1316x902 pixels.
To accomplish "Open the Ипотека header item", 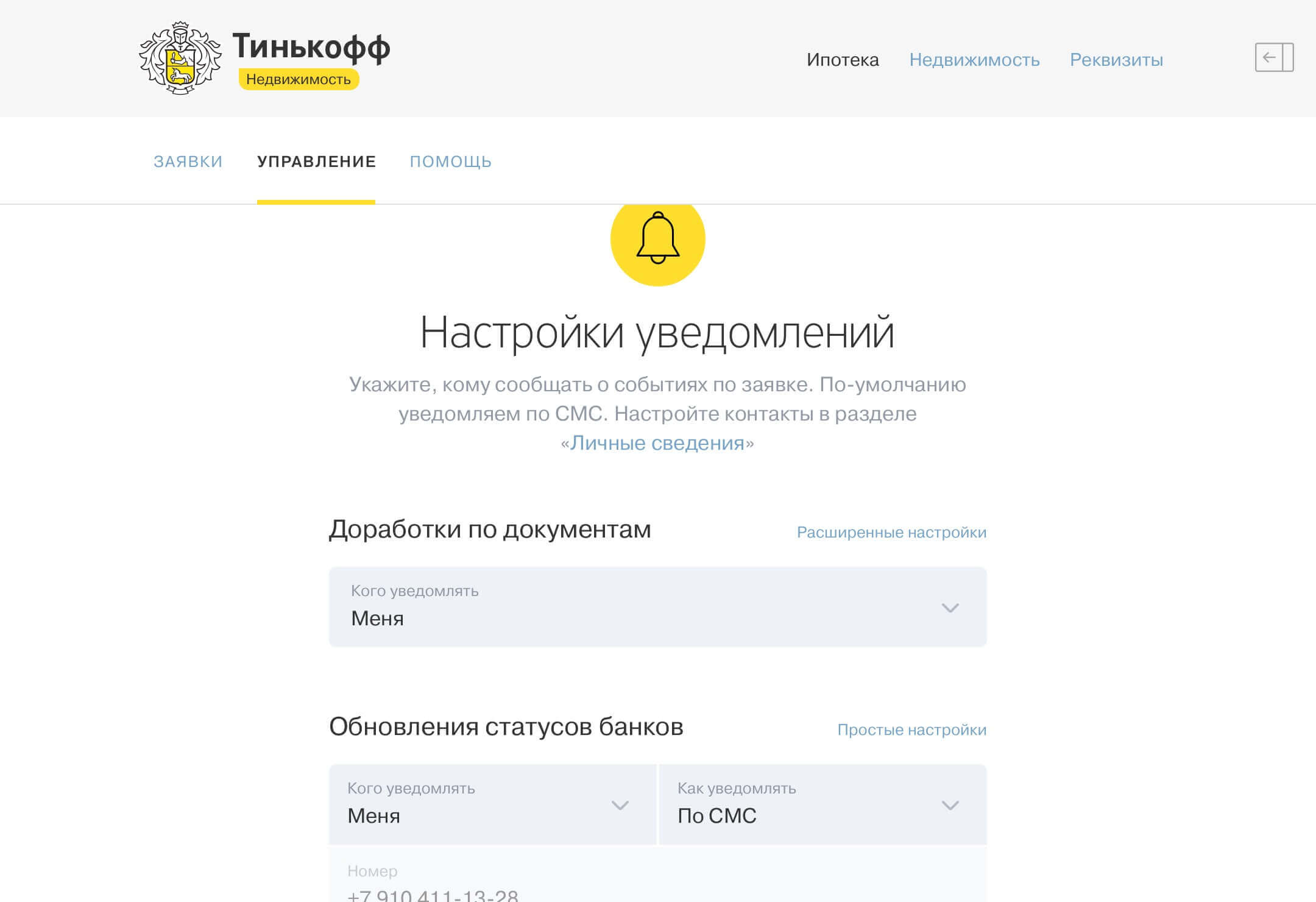I will point(843,60).
